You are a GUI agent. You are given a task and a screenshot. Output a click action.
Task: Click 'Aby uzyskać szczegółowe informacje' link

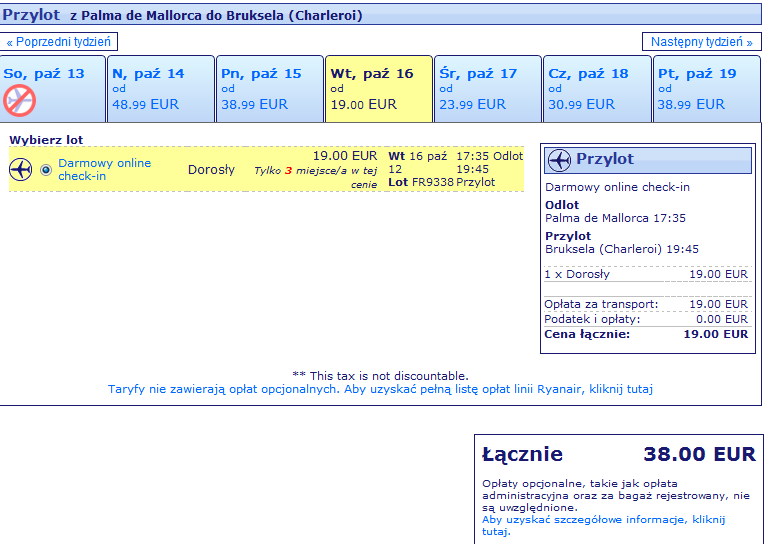click(603, 525)
